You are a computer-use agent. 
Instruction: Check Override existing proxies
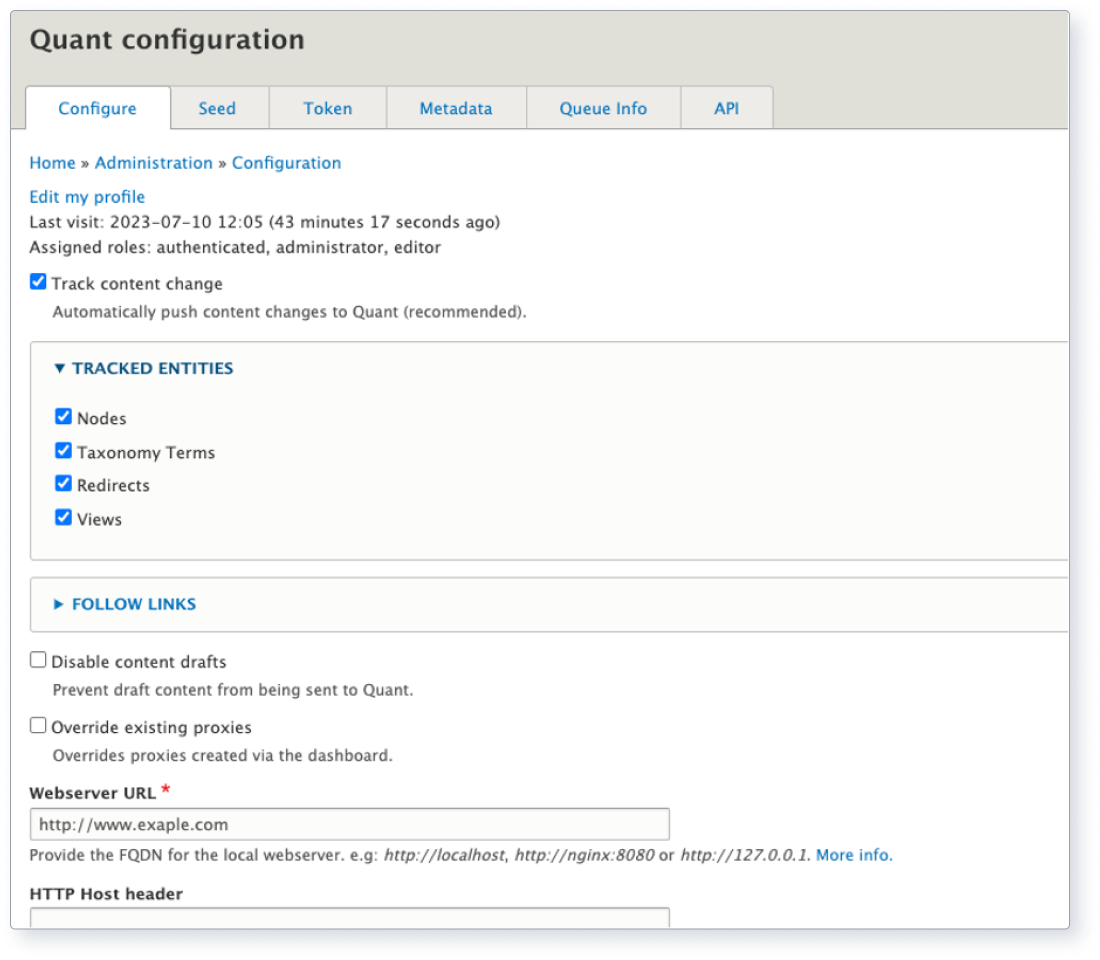38,726
